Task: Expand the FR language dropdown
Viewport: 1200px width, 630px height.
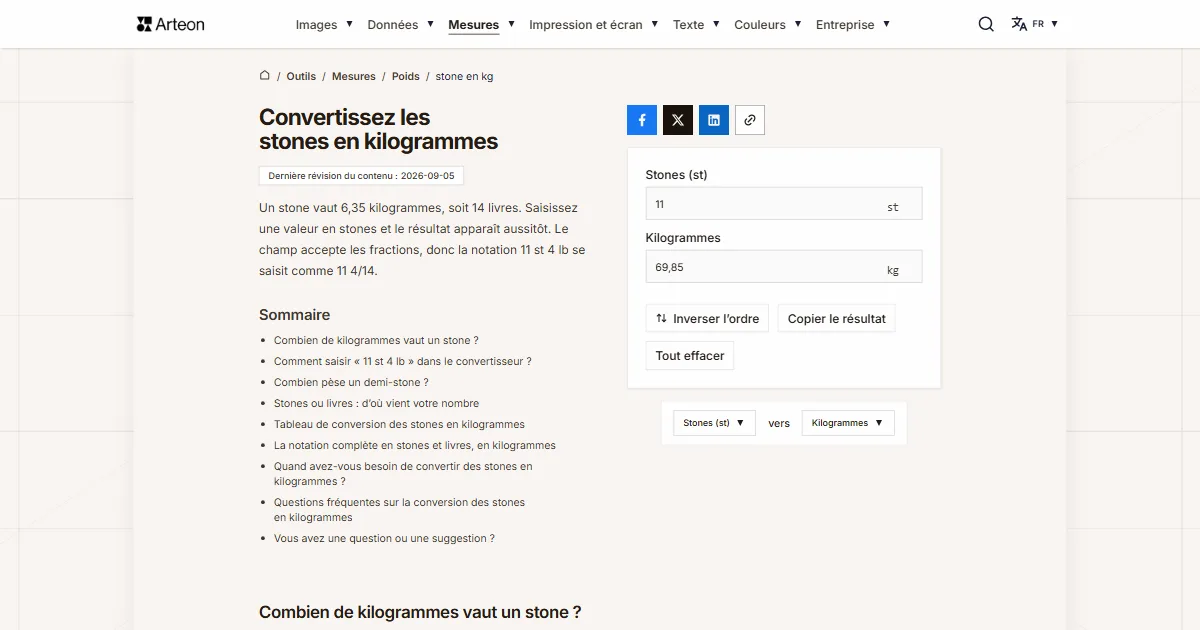Action: [x=1046, y=24]
